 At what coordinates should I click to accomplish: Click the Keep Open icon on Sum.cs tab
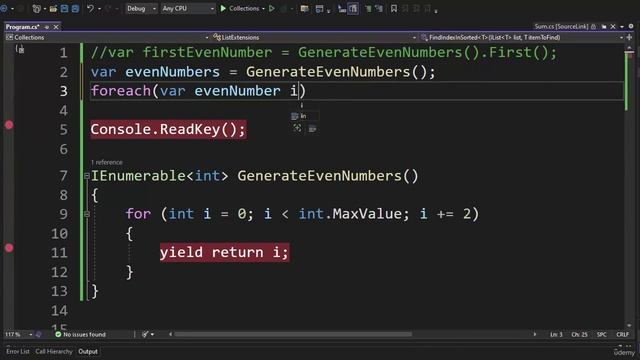604,27
